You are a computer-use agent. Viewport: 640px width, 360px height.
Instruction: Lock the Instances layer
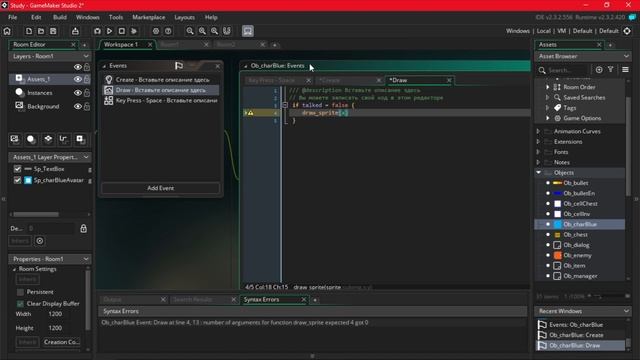pyautogui.click(x=87, y=93)
